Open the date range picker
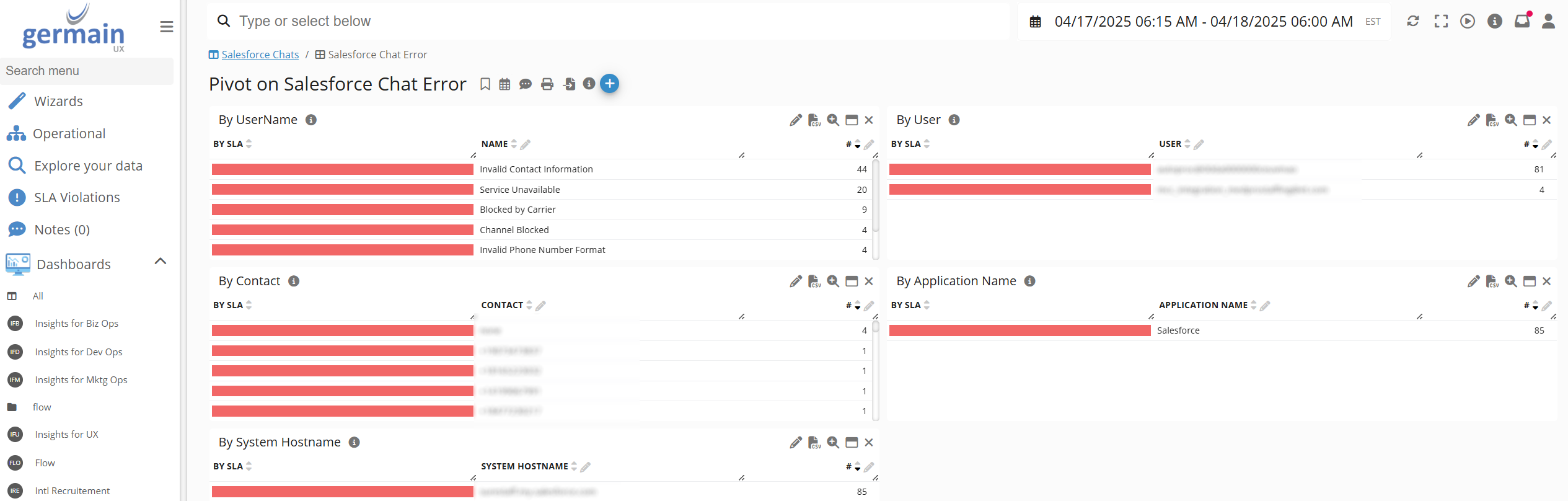 coord(1202,22)
